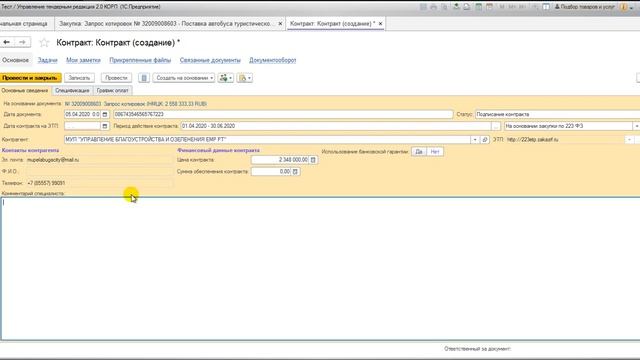Open calculator for Сумма обеспечения контракта

pyautogui.click(x=295, y=172)
